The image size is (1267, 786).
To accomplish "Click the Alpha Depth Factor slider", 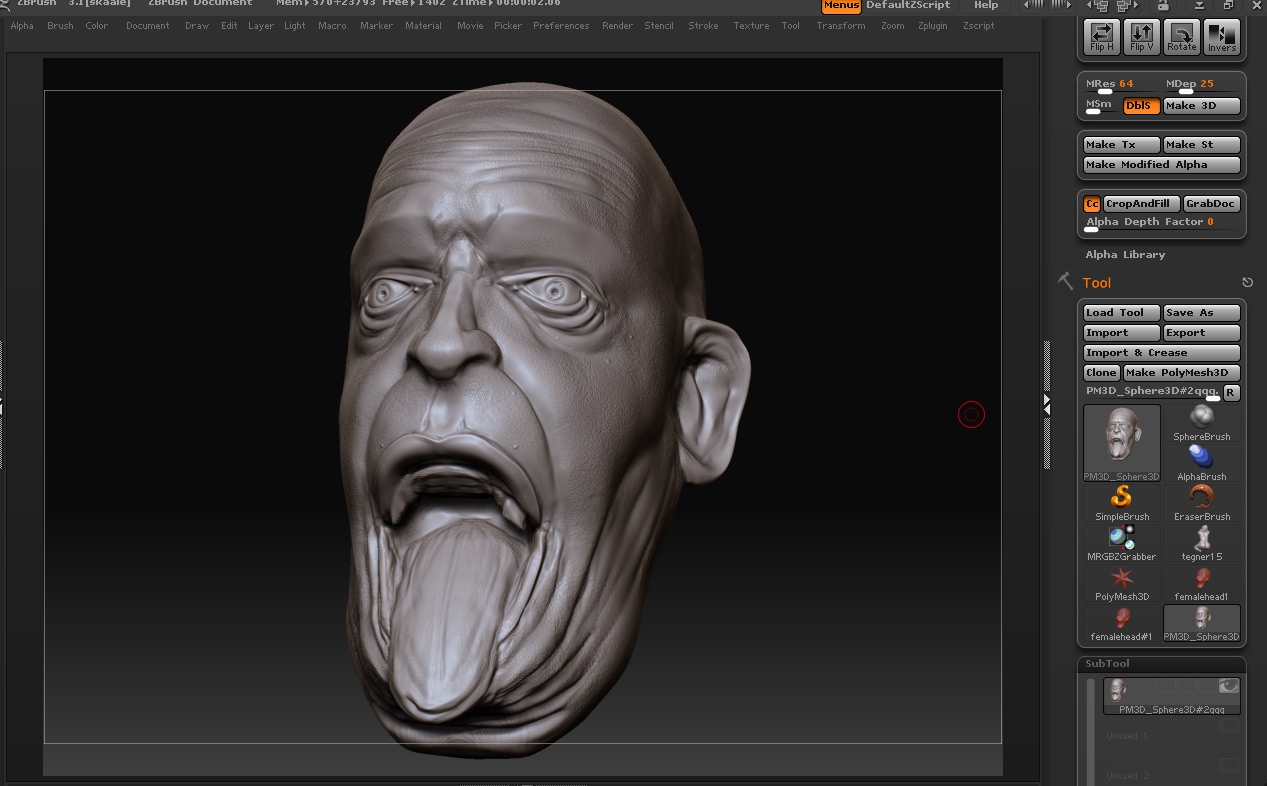I will [x=1162, y=223].
